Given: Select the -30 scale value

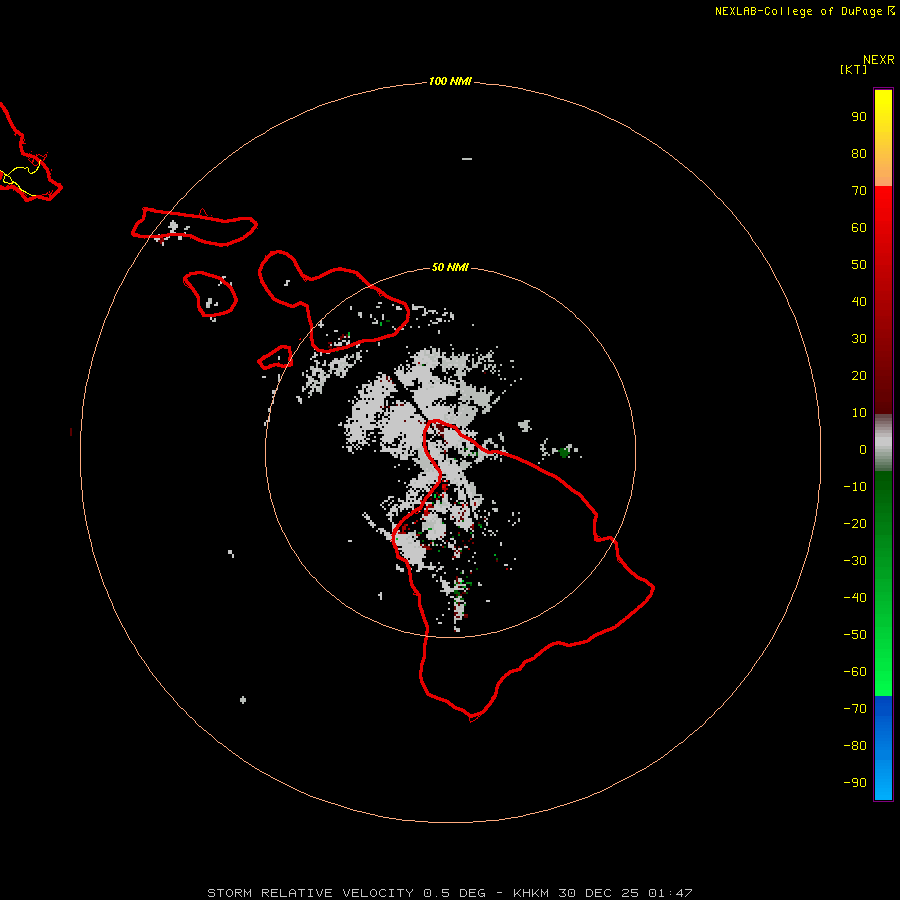Looking at the screenshot, I should pos(855,561).
